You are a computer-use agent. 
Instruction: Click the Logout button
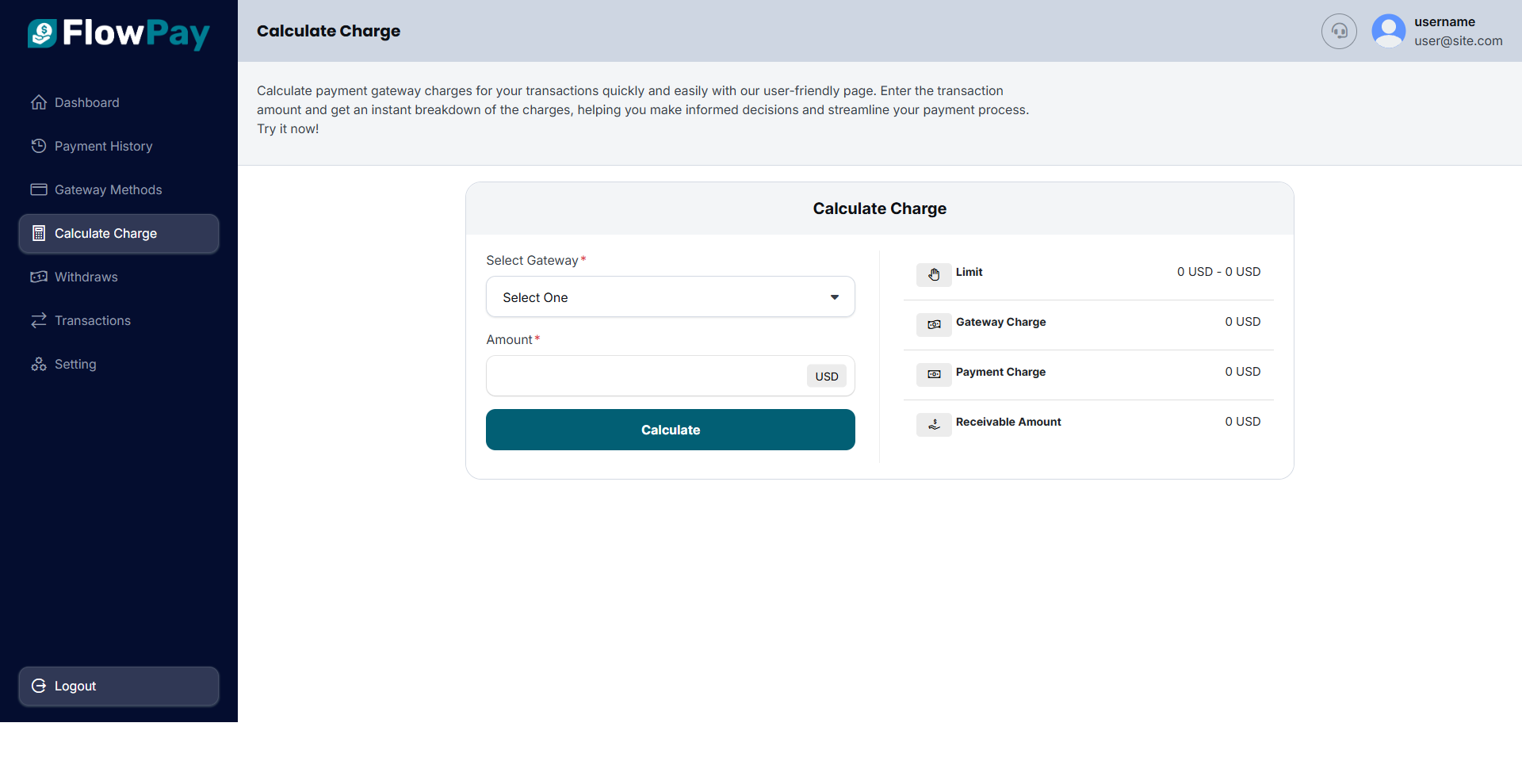(x=119, y=686)
